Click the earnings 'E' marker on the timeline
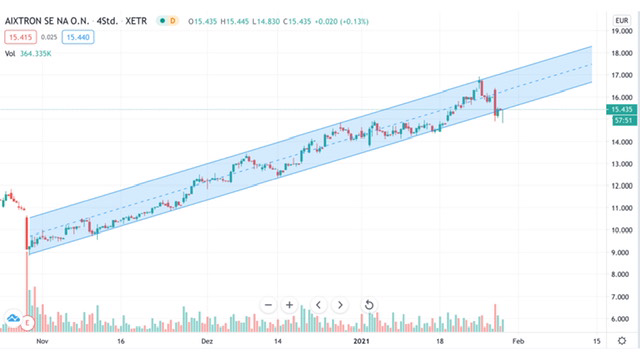 tap(28, 323)
